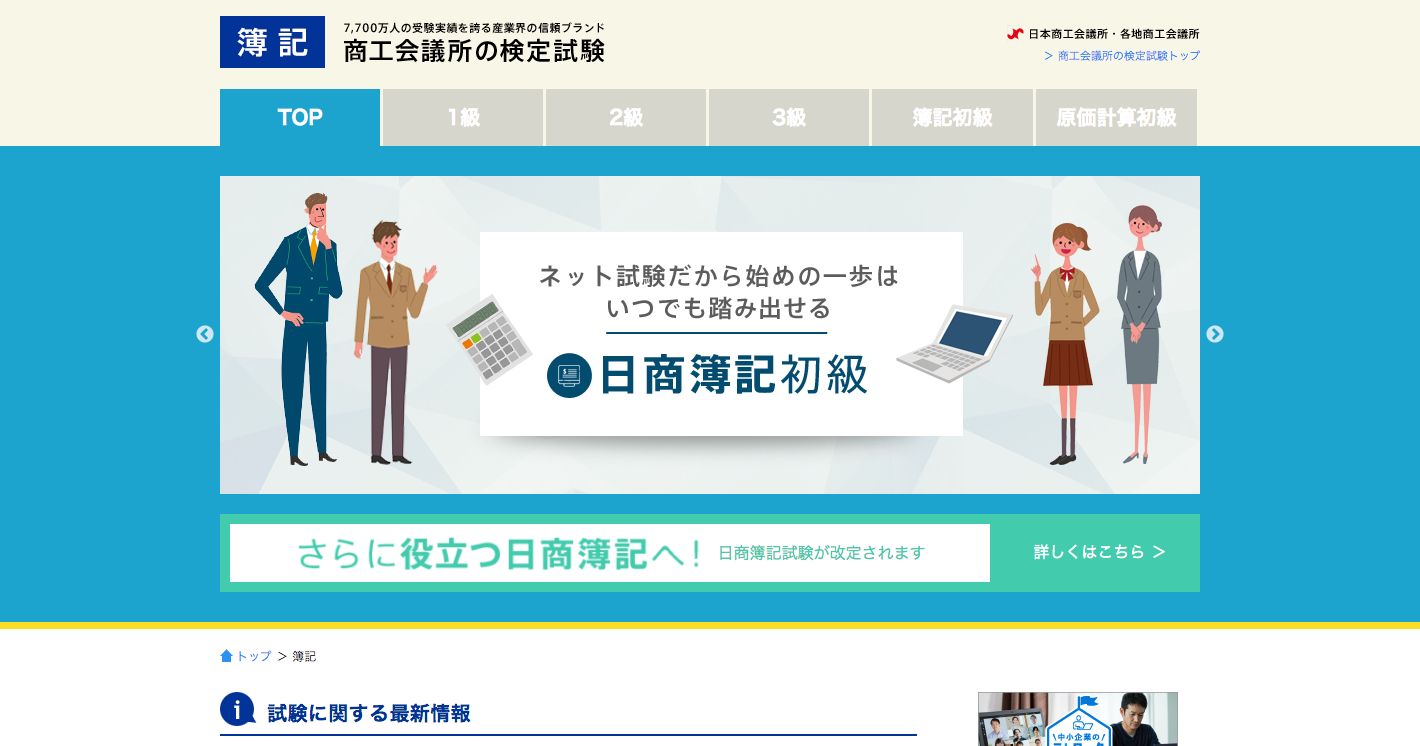Click the 簿記 blue logo box

click(272, 42)
